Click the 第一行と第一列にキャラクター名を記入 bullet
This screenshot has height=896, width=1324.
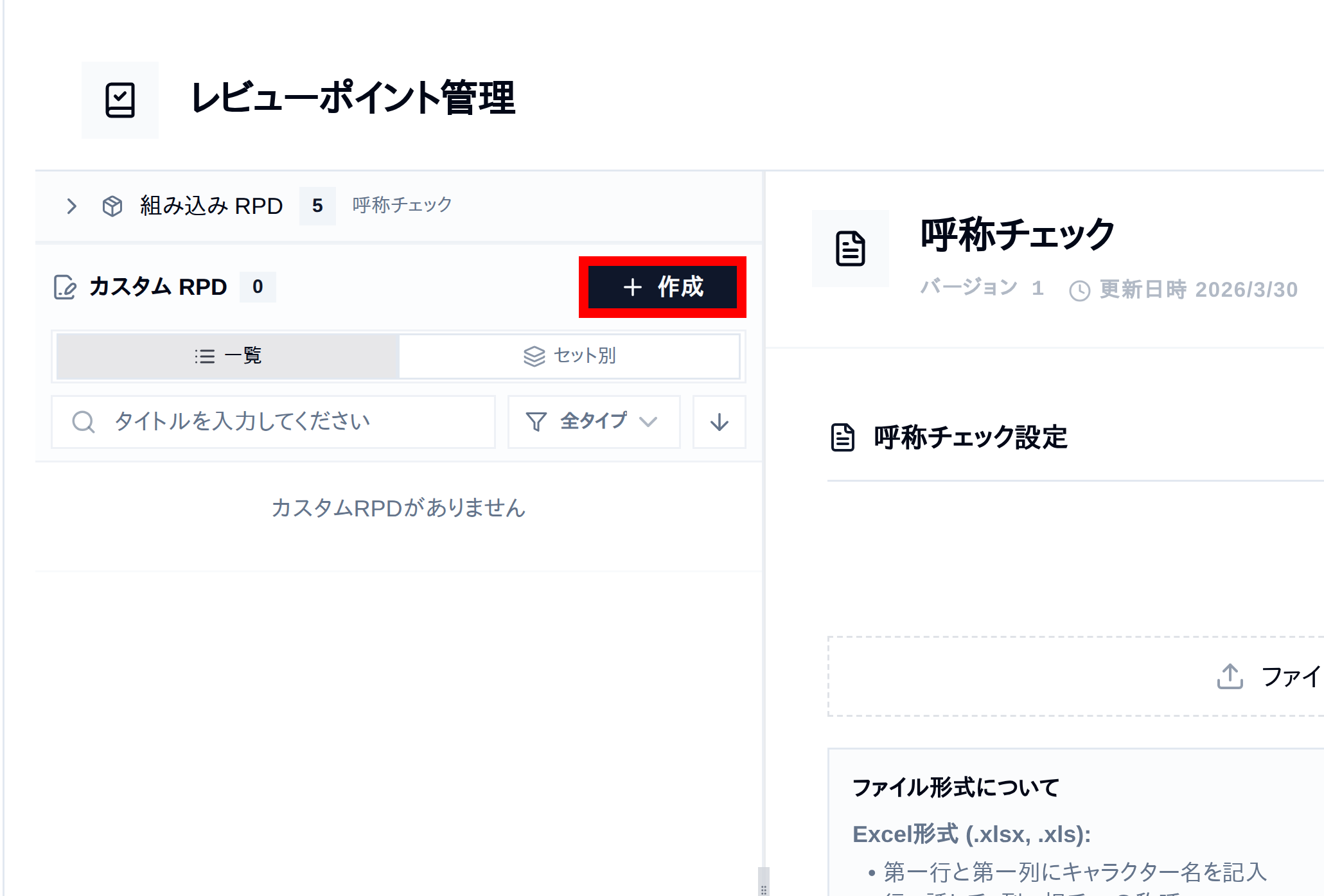[1075, 872]
